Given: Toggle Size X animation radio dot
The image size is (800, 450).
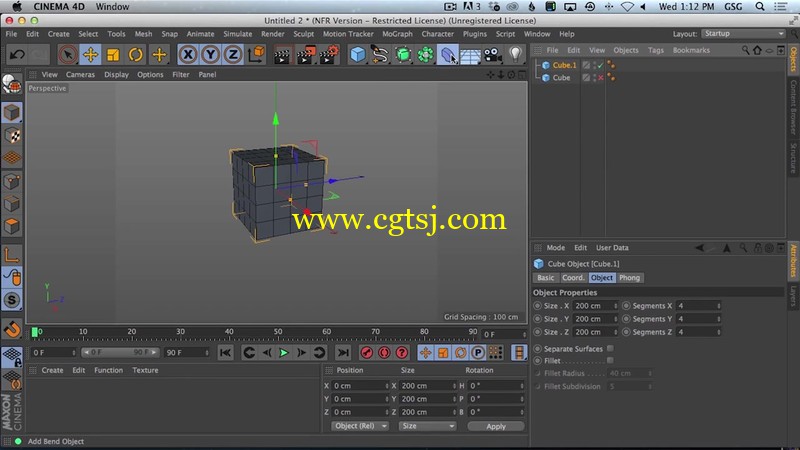Looking at the screenshot, I should [537, 306].
